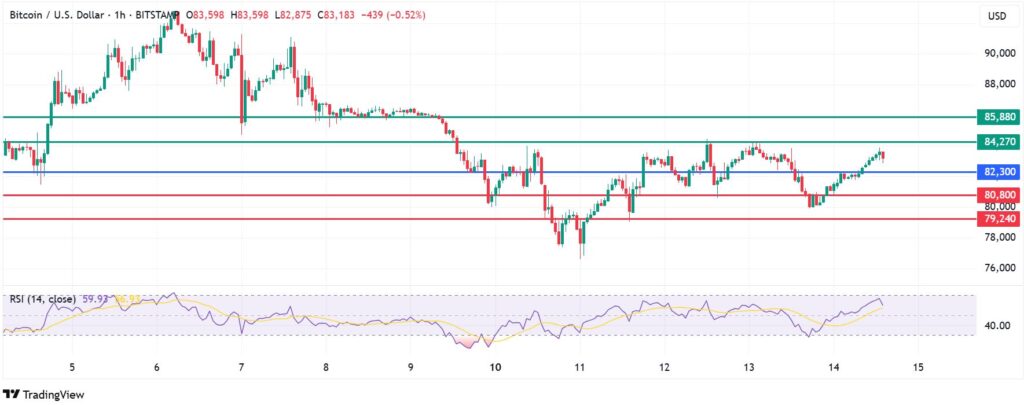Click the RSI 40.00 axis label
Viewport: 1024px width, 405px height.
pos(998,325)
